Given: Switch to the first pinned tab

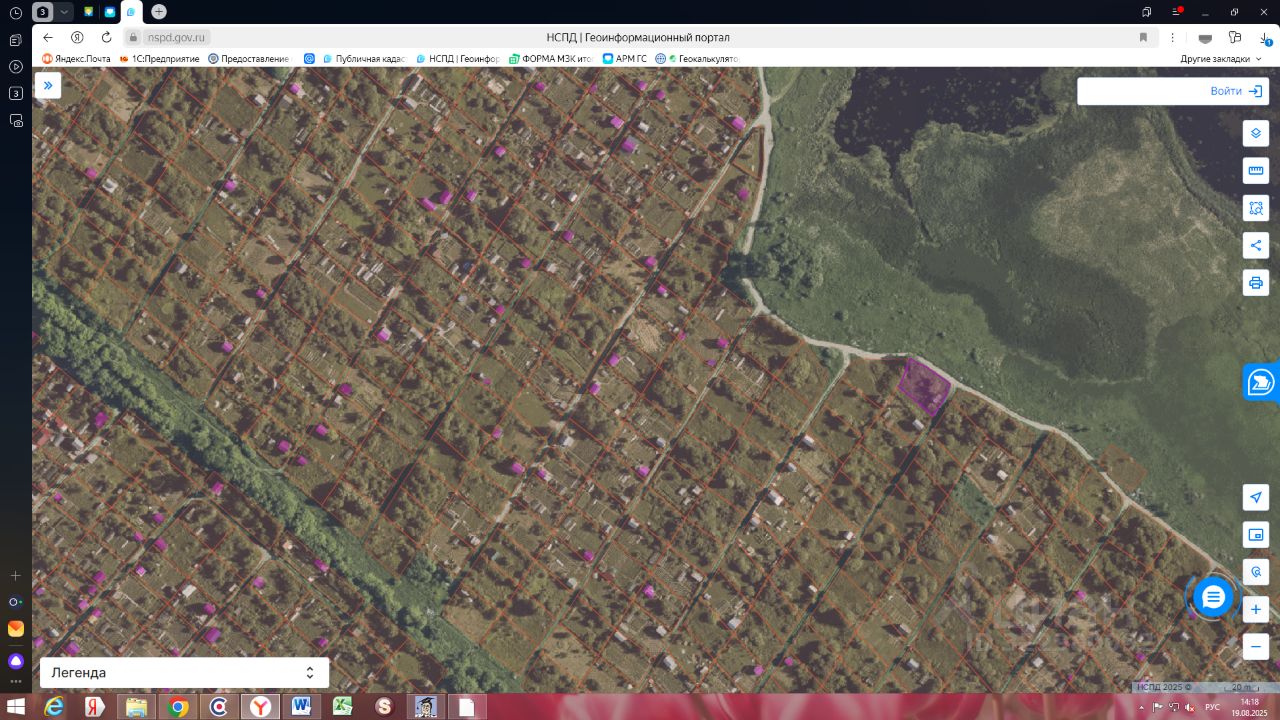Looking at the screenshot, I should (x=88, y=12).
